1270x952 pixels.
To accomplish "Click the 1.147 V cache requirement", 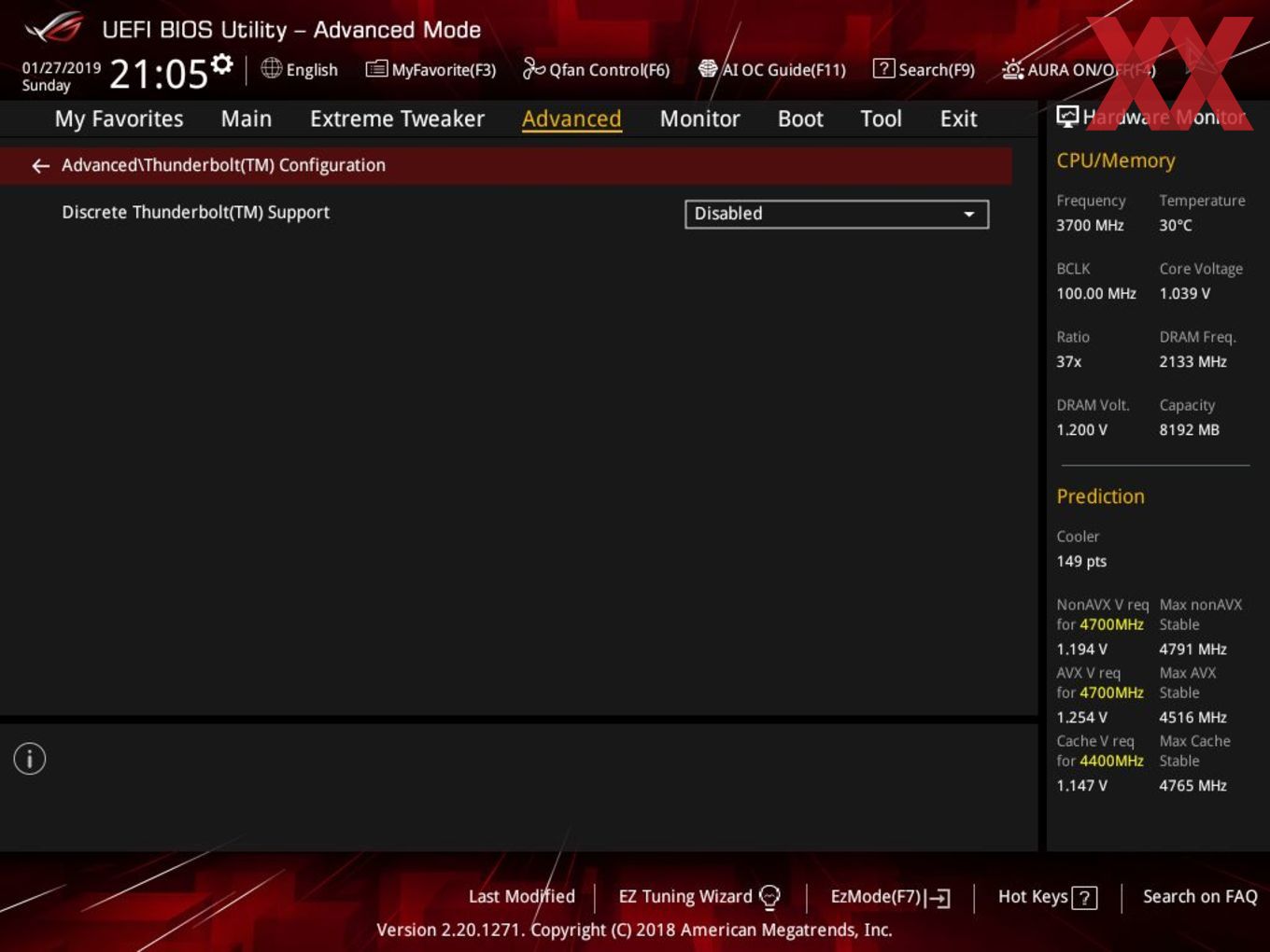I will click(1081, 785).
